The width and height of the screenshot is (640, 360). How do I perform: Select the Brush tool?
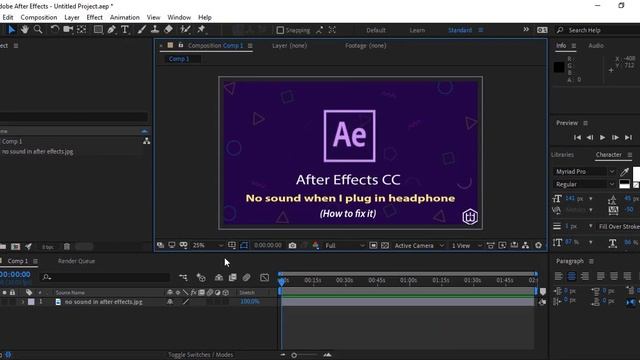tap(142, 29)
